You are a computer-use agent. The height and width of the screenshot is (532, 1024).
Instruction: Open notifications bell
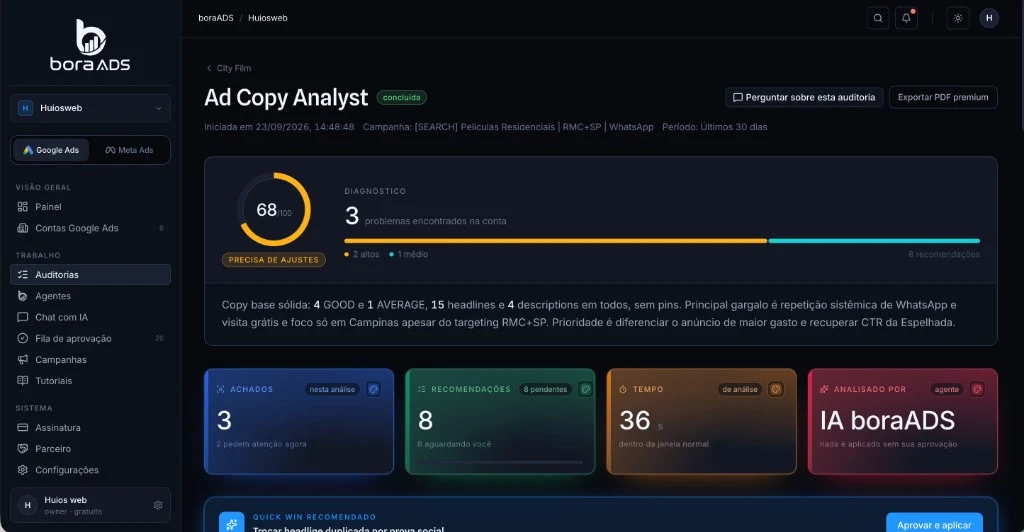click(906, 18)
